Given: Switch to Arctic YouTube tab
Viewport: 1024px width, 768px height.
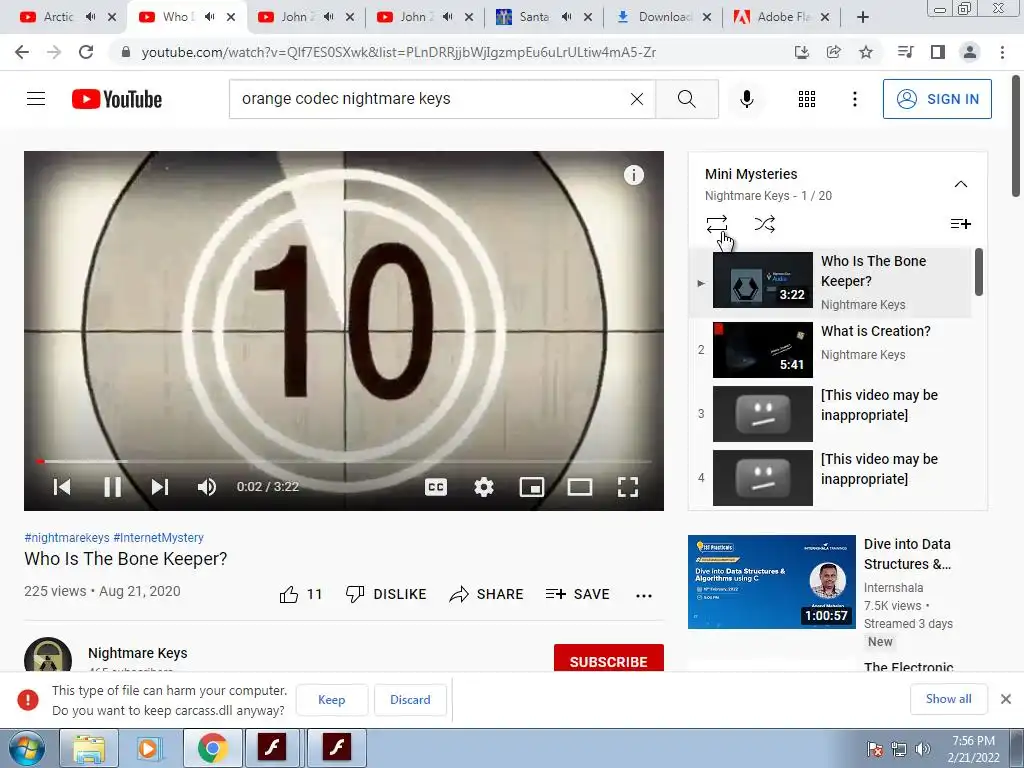Looking at the screenshot, I should (x=57, y=17).
